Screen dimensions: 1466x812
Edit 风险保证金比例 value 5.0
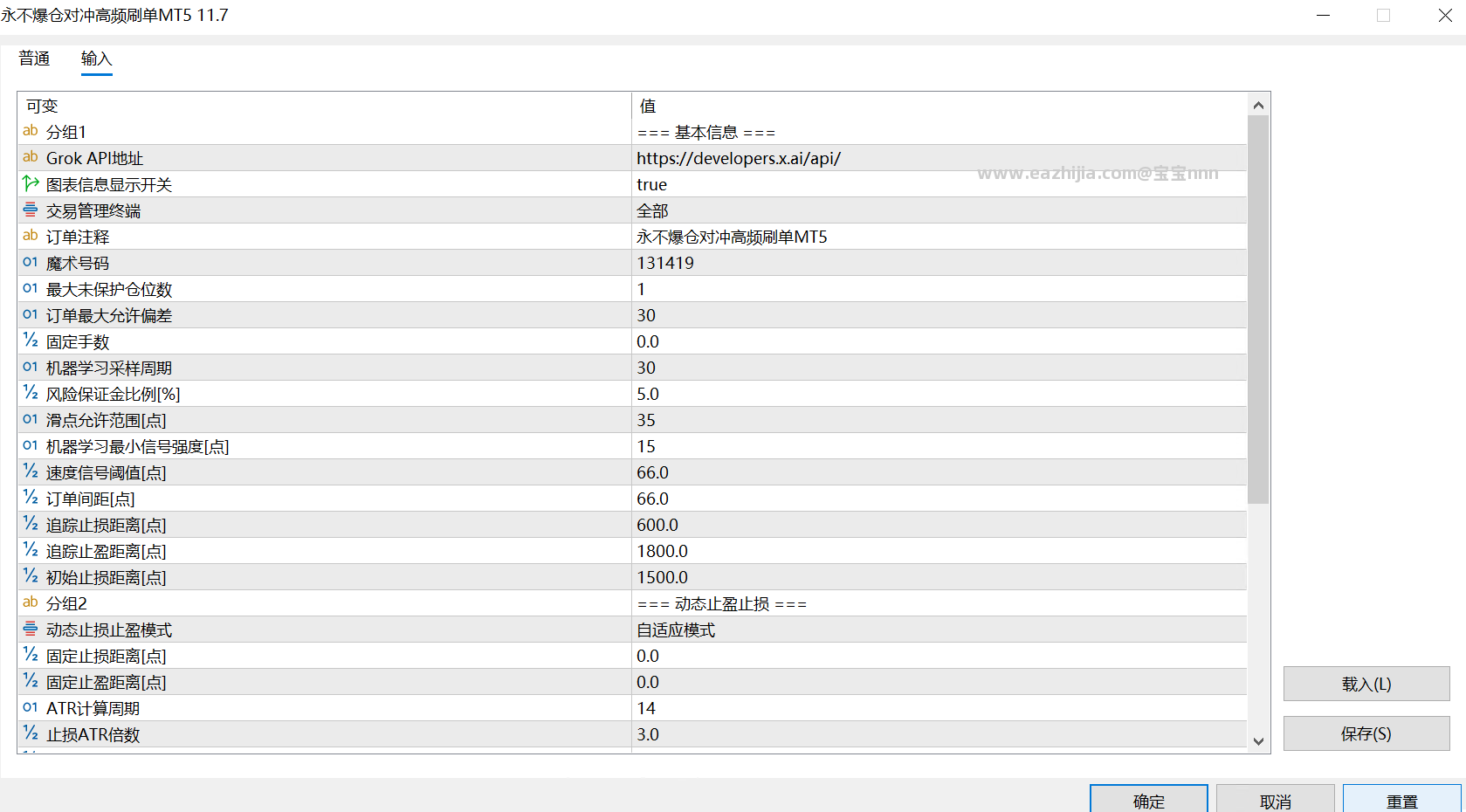pyautogui.click(x=939, y=394)
